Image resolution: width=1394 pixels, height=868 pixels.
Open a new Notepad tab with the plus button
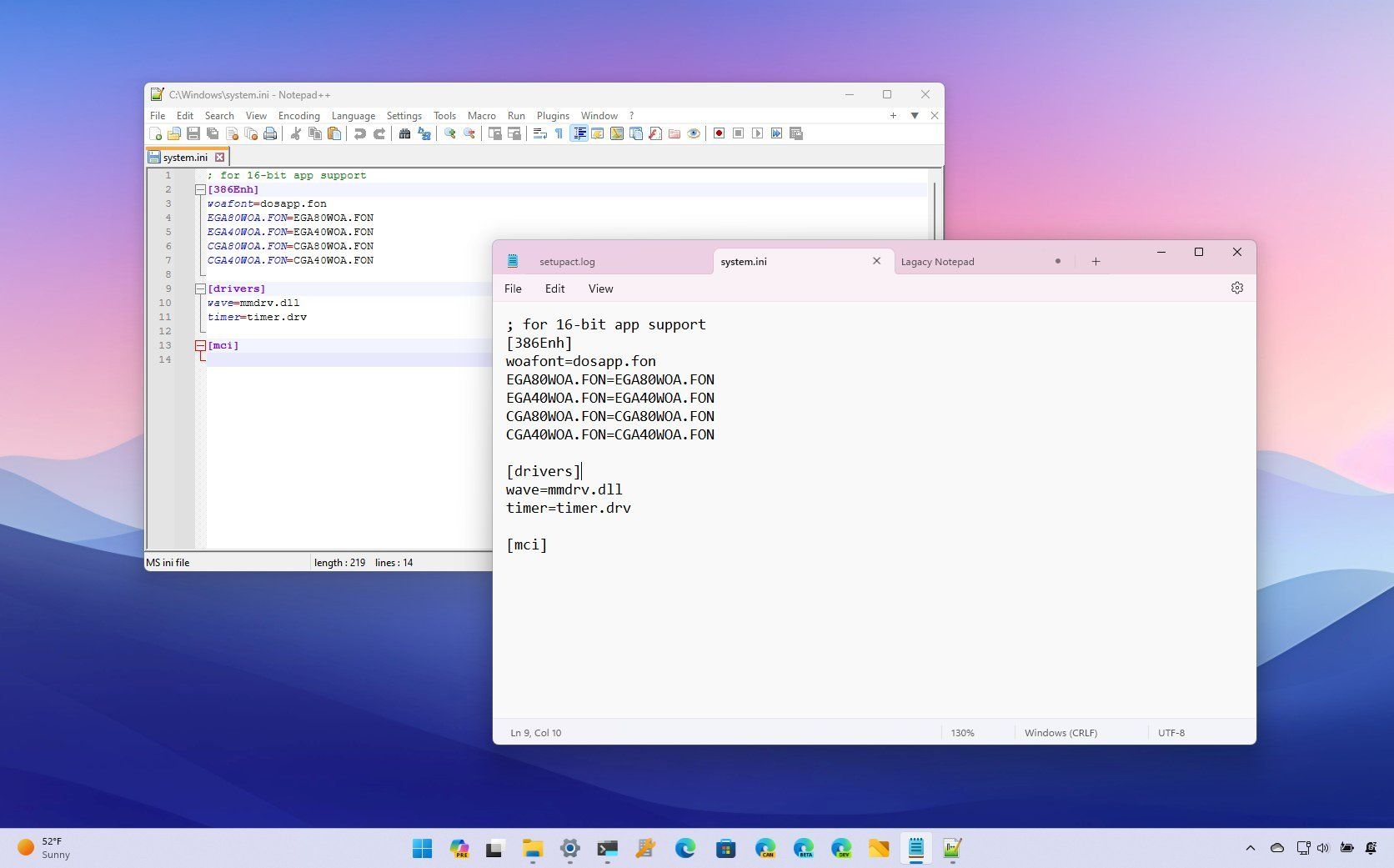[1096, 261]
